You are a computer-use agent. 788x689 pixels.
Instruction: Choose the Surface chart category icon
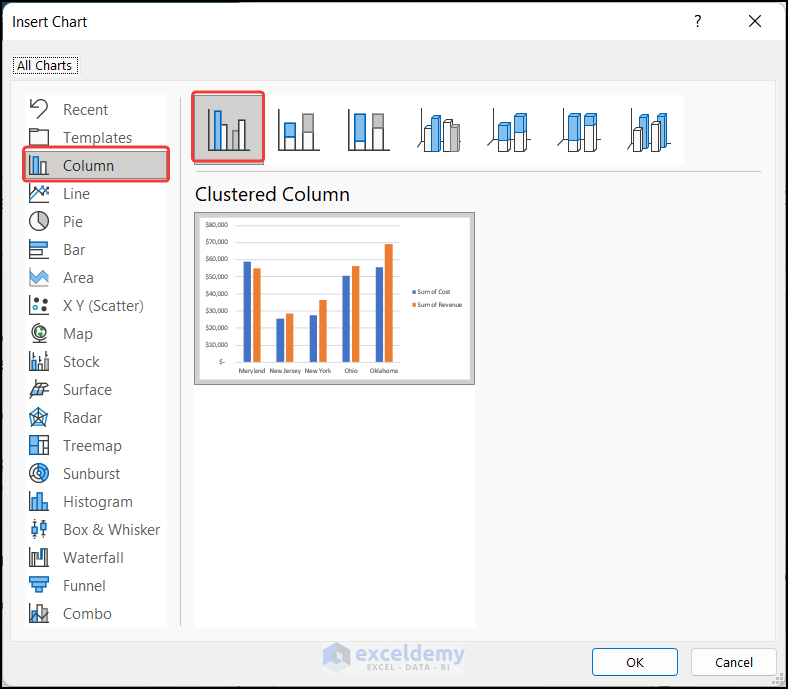click(x=39, y=389)
